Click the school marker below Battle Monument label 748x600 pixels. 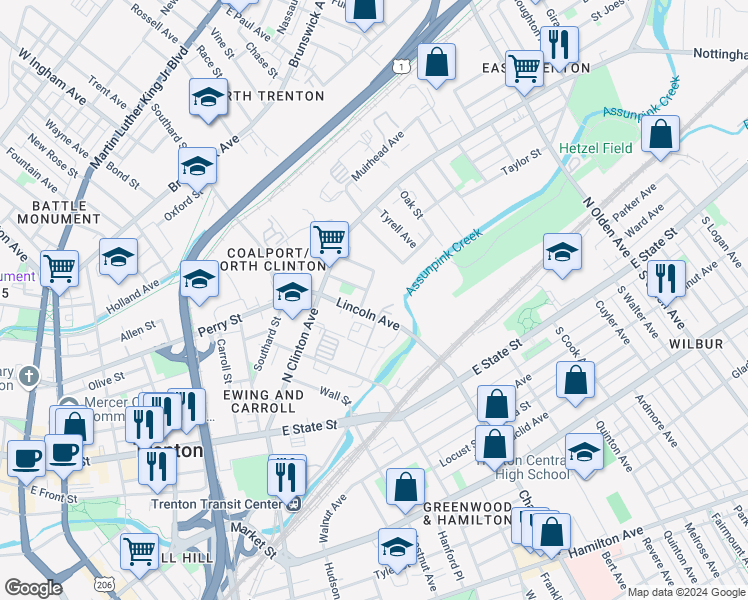118,259
